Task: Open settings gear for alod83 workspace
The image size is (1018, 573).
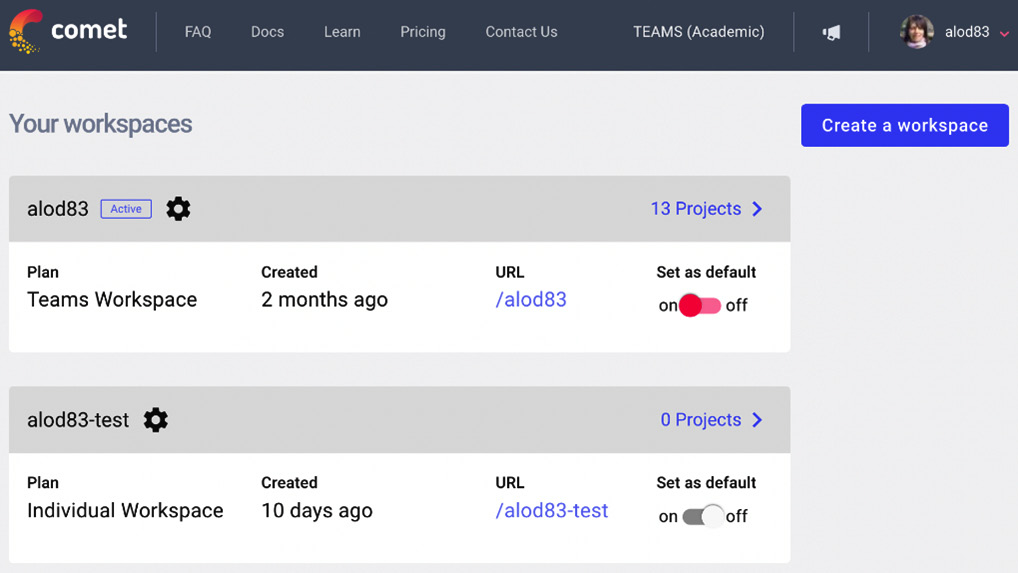Action: pyautogui.click(x=178, y=209)
